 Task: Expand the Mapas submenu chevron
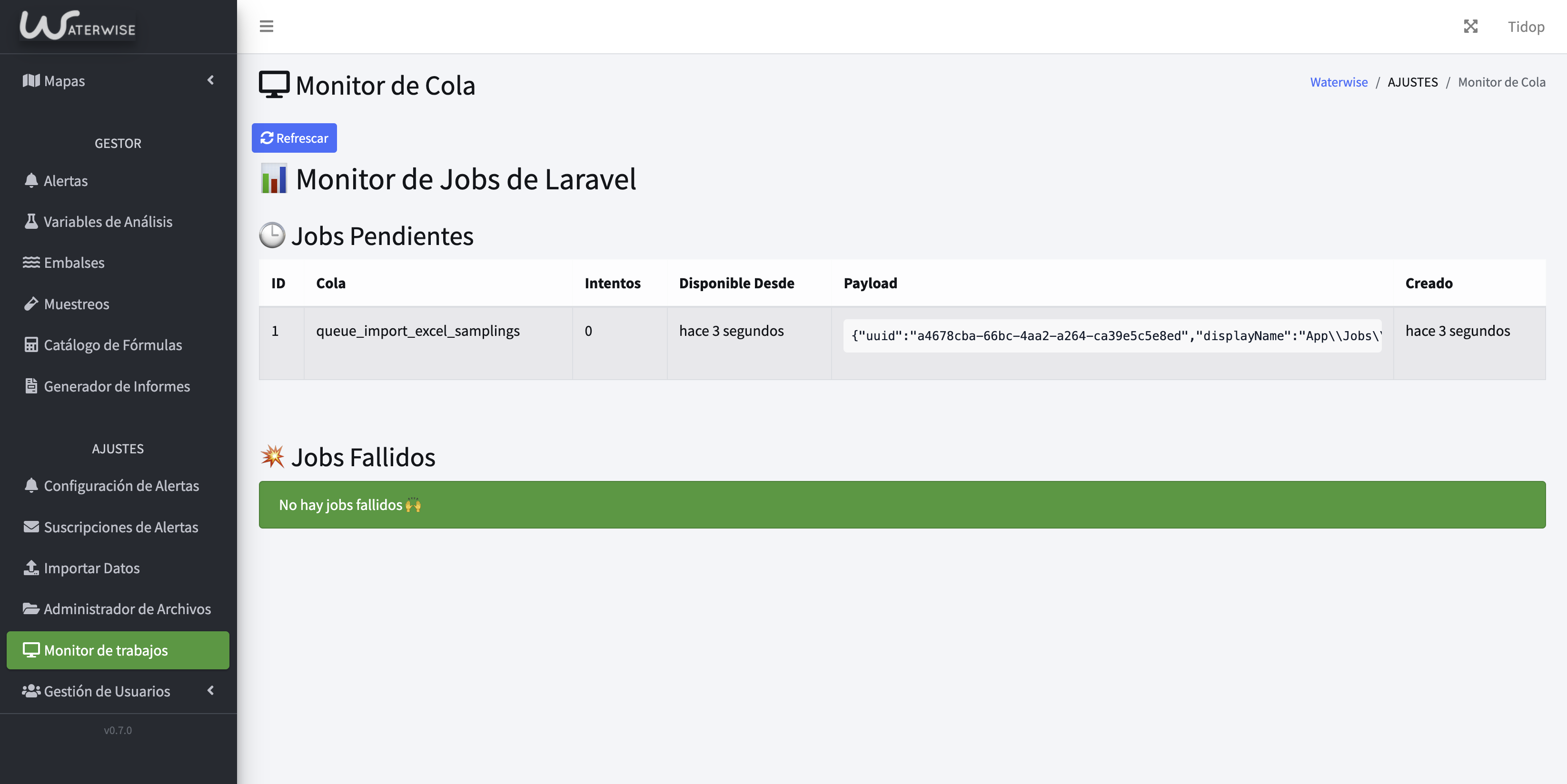tap(210, 80)
